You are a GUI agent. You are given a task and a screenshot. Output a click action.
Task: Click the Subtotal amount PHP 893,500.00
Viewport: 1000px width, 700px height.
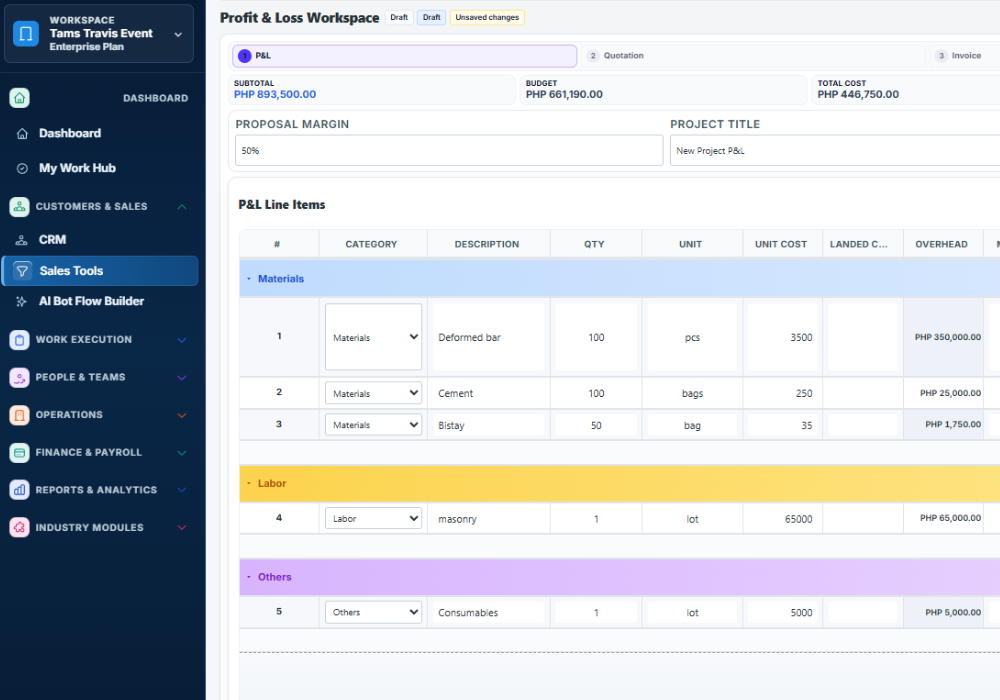tap(275, 94)
